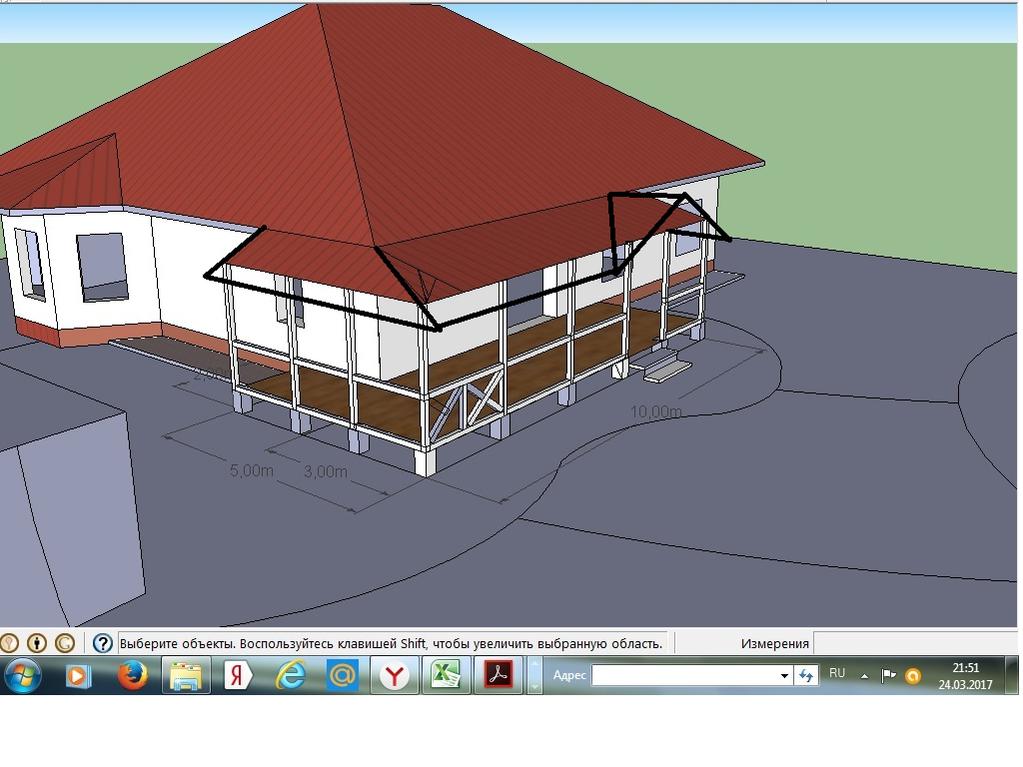1023x767 pixels.
Task: Click the Address toolbar input field
Action: coord(684,676)
